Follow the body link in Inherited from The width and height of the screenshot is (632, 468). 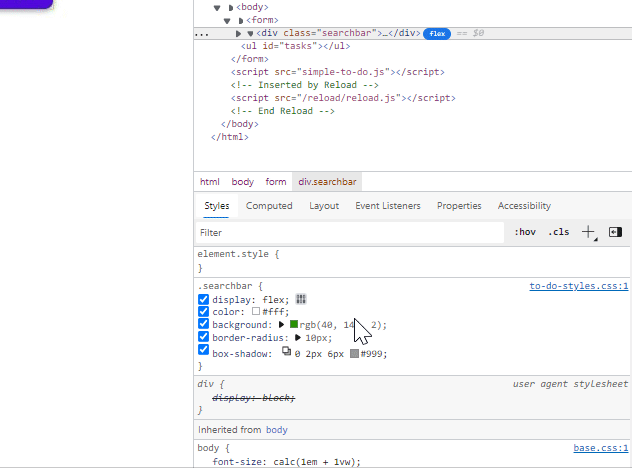tap(276, 430)
